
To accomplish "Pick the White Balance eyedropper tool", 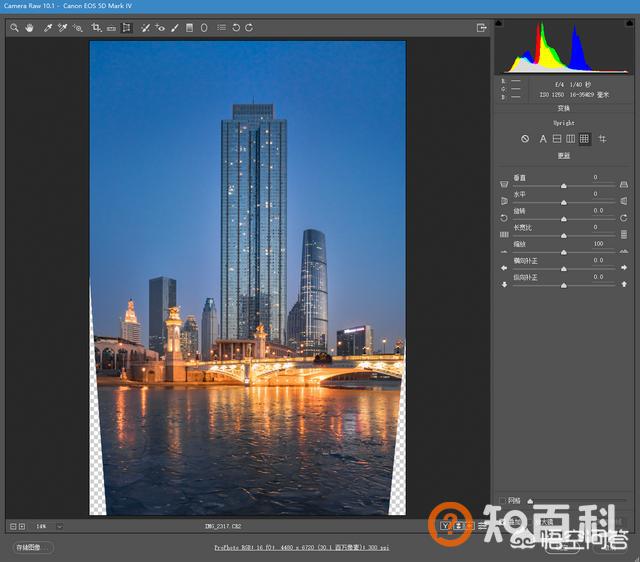I will pyautogui.click(x=48, y=28).
